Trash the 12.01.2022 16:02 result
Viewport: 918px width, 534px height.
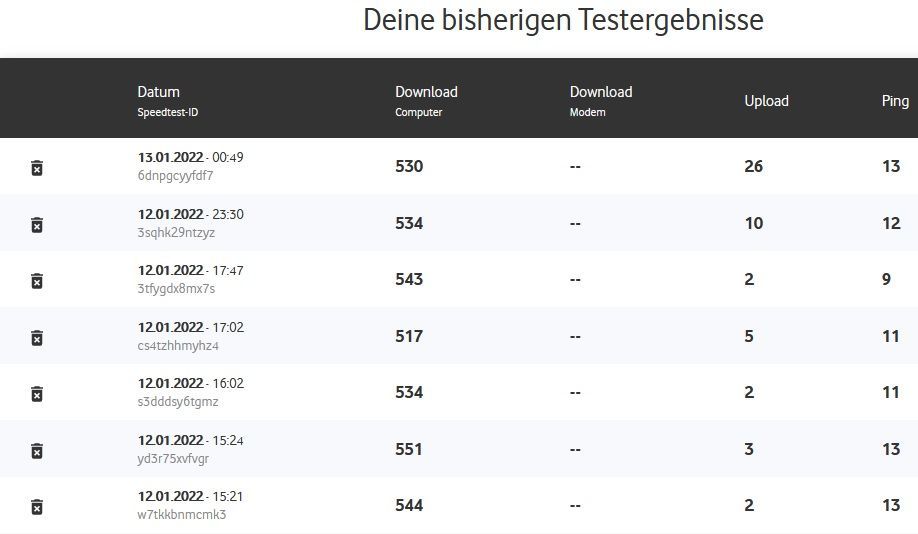pos(37,394)
